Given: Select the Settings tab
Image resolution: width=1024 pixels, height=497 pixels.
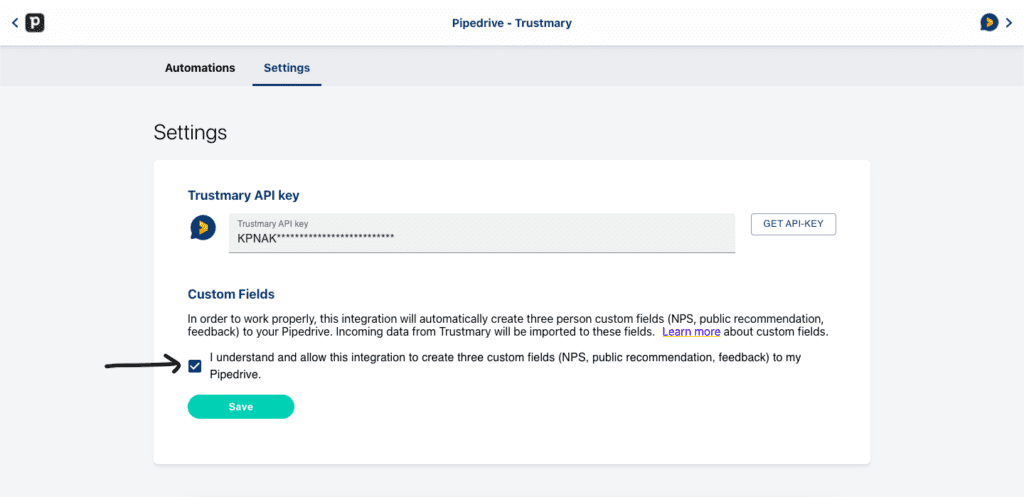Looking at the screenshot, I should (x=287, y=67).
